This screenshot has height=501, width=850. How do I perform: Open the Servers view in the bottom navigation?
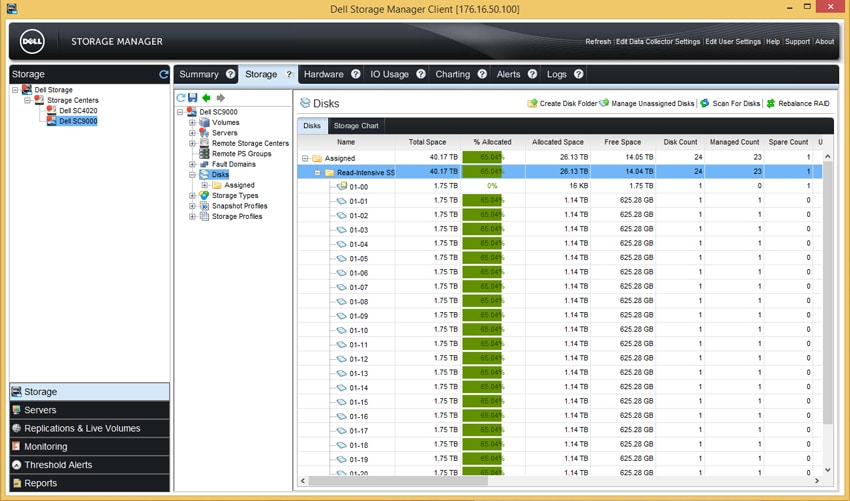coord(89,410)
